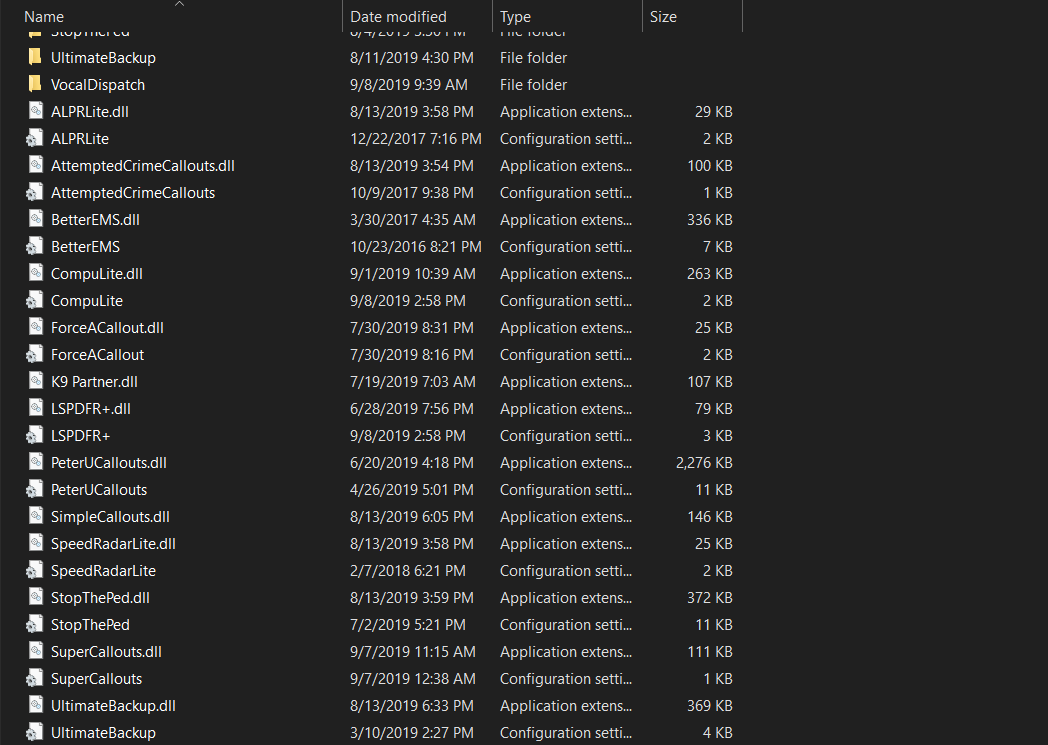
Task: Click the UltimateBackup.dll file icon
Action: pos(35,706)
